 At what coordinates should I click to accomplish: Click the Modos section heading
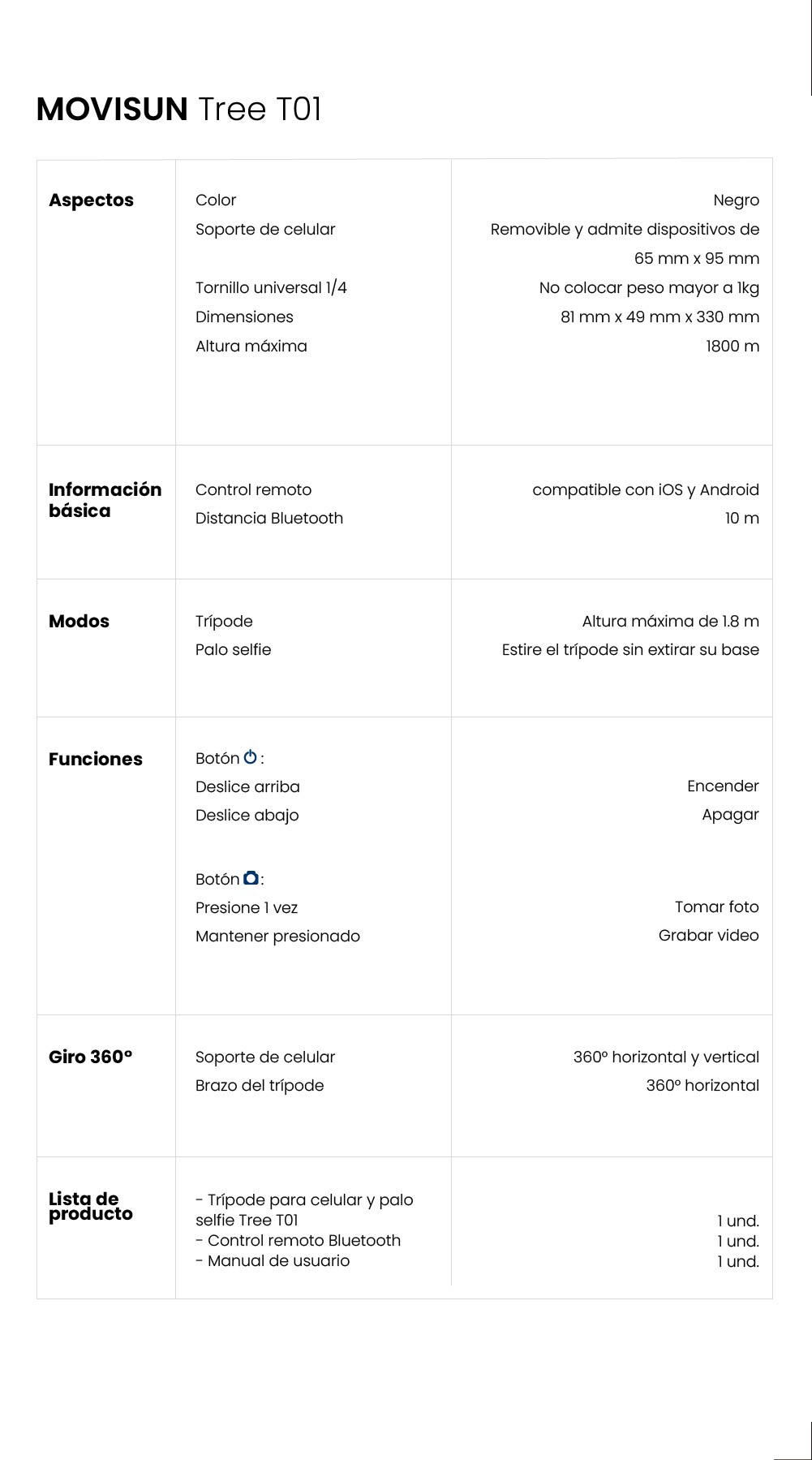pos(79,622)
